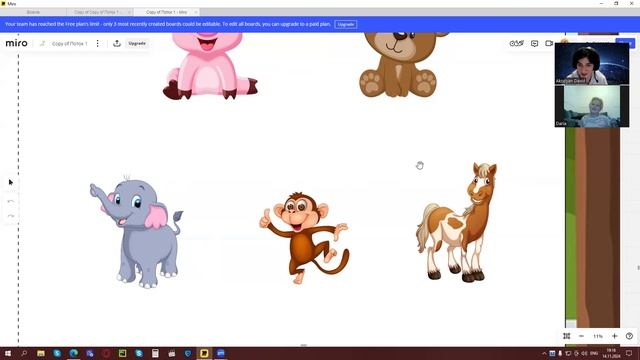
Task: Show hidden tray icons chevron
Action: (x=544, y=353)
